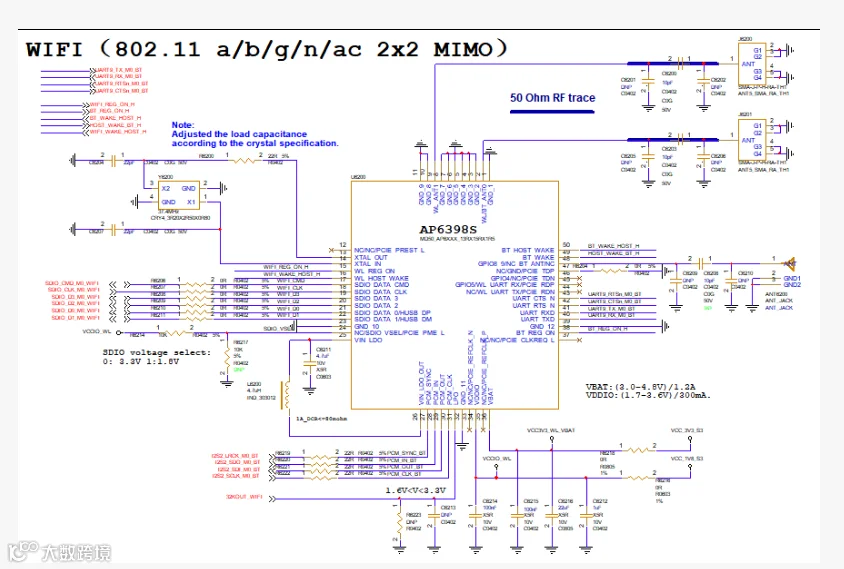Click the "SDIO DATA CMD" pin name

(x=381, y=285)
